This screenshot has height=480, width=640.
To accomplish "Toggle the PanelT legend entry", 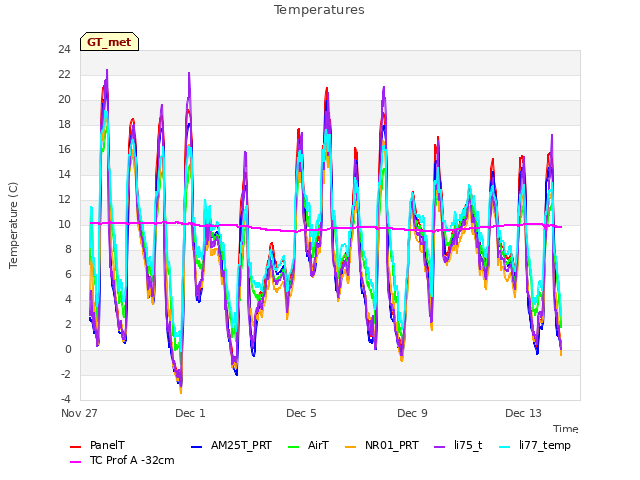I will click(98, 445).
